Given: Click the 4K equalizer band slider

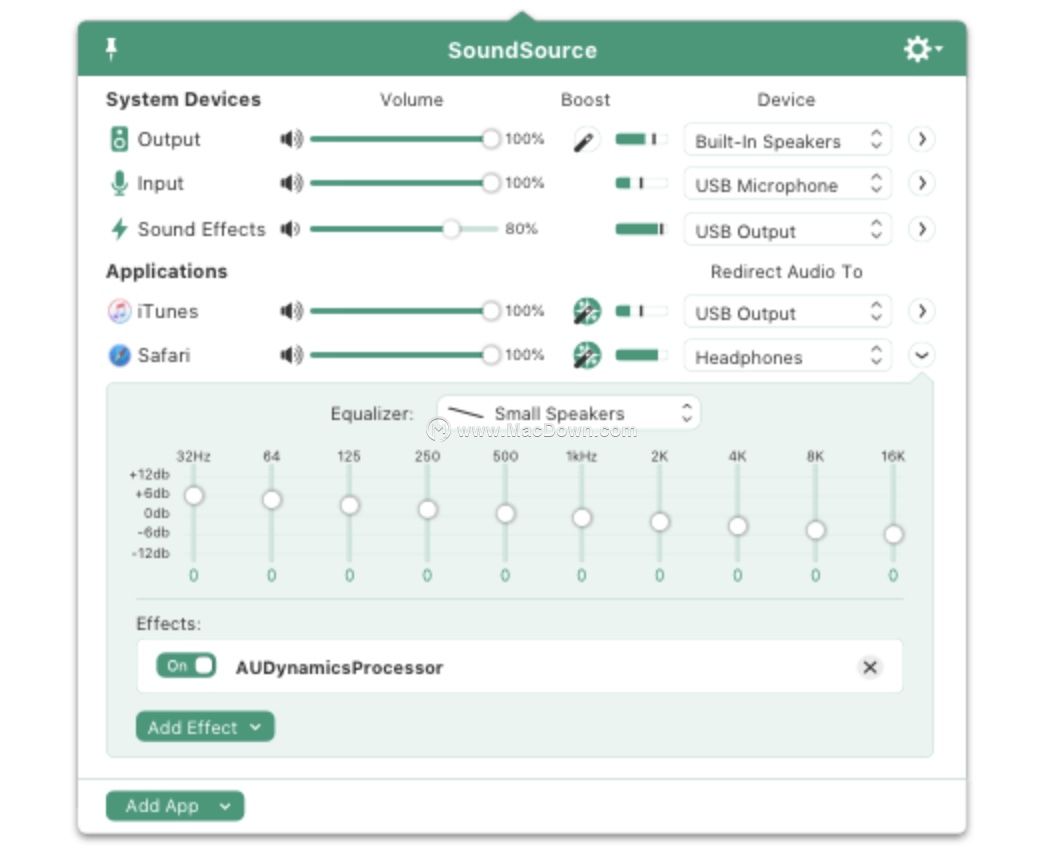Looking at the screenshot, I should 738,513.
